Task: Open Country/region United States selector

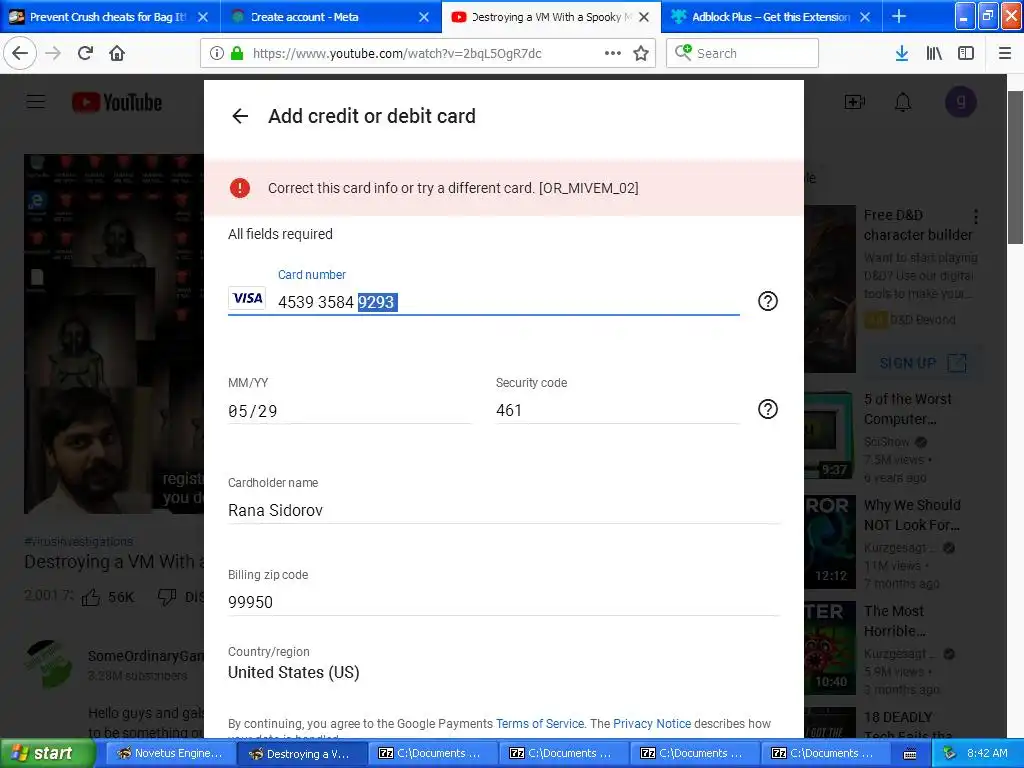Action: [294, 672]
